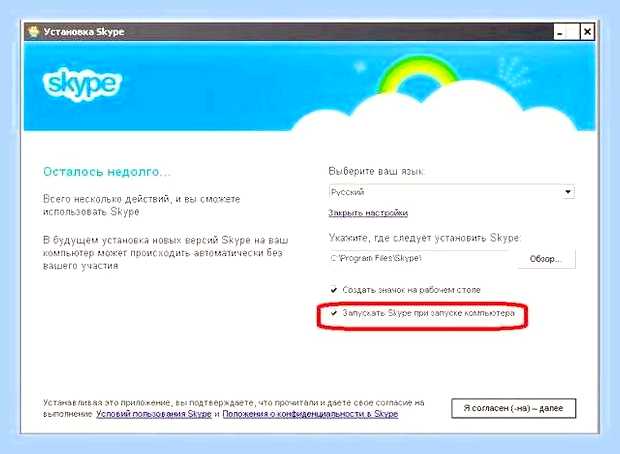Open the Русский language dropdown
620x454 pixels.
pos(452,192)
